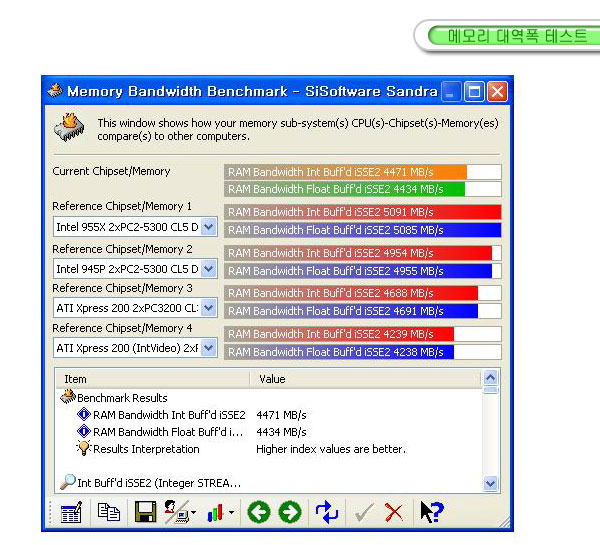The height and width of the screenshot is (545, 600).
Task: Click the orange current Int 4471 MB/s bar
Action: (346, 172)
